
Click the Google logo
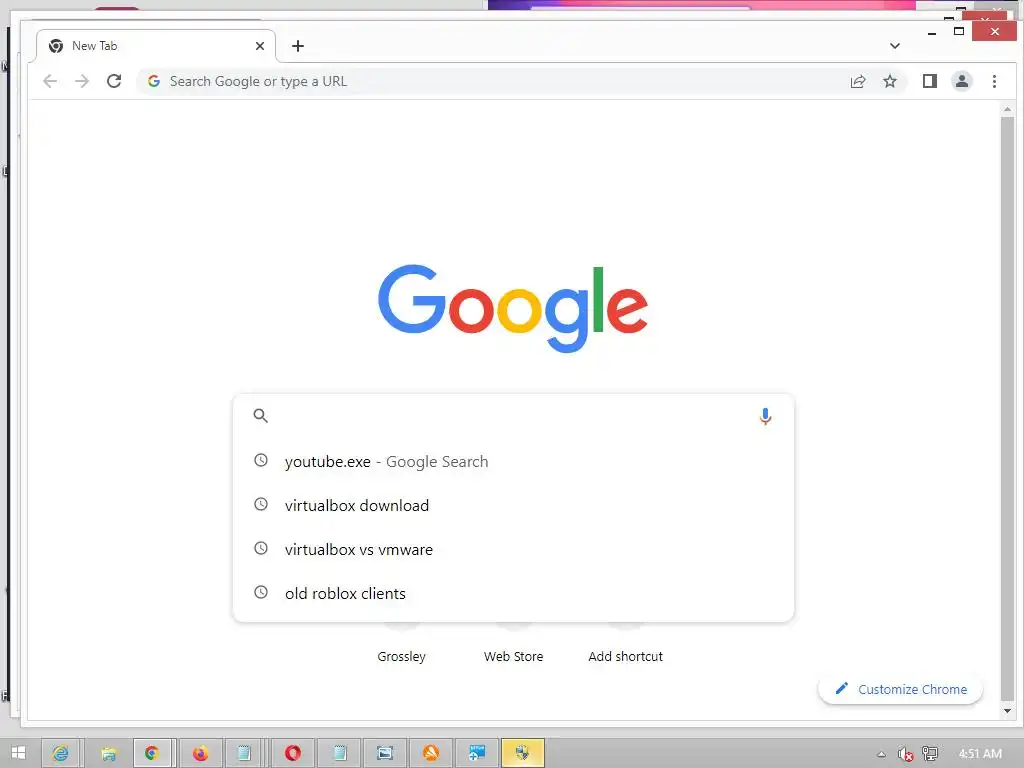point(513,308)
